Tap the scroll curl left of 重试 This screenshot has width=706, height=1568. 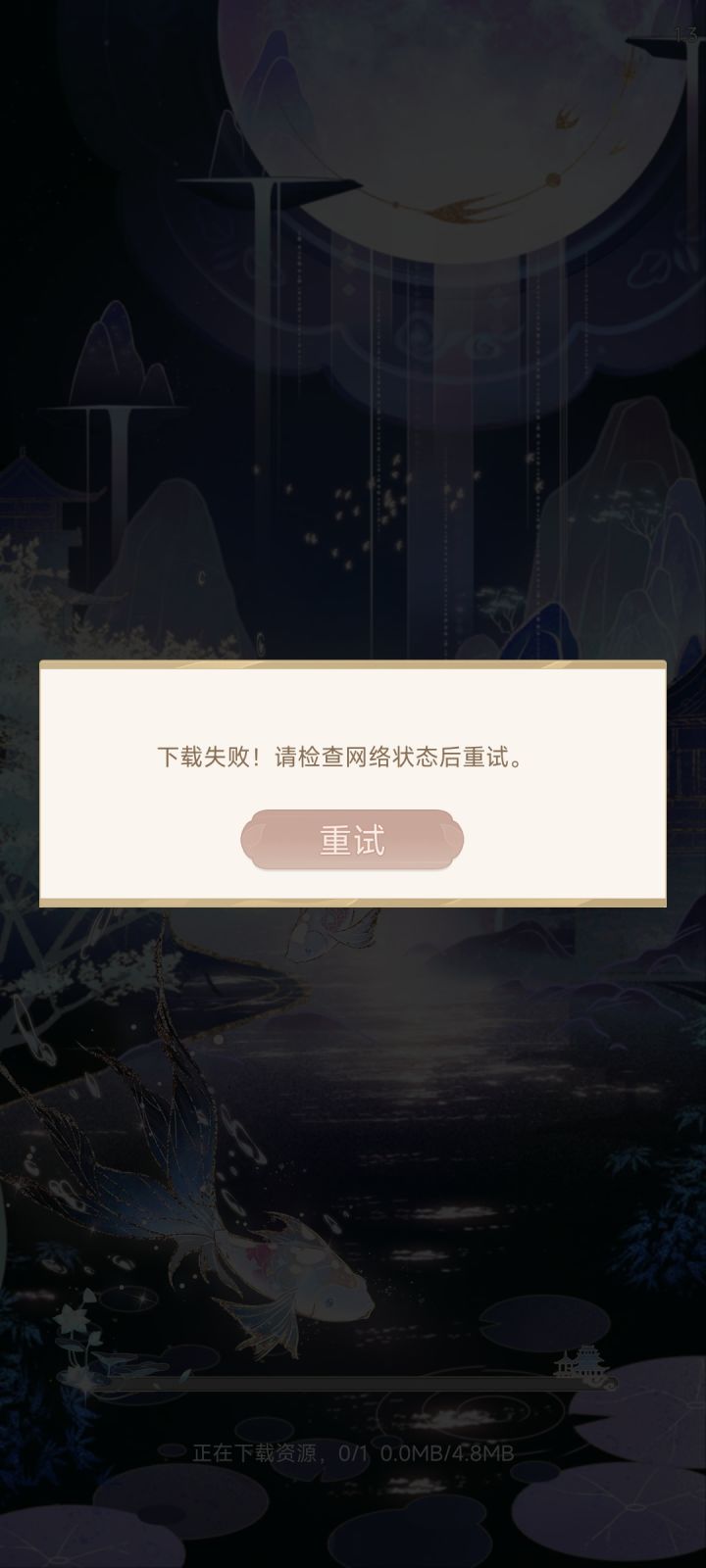click(257, 840)
